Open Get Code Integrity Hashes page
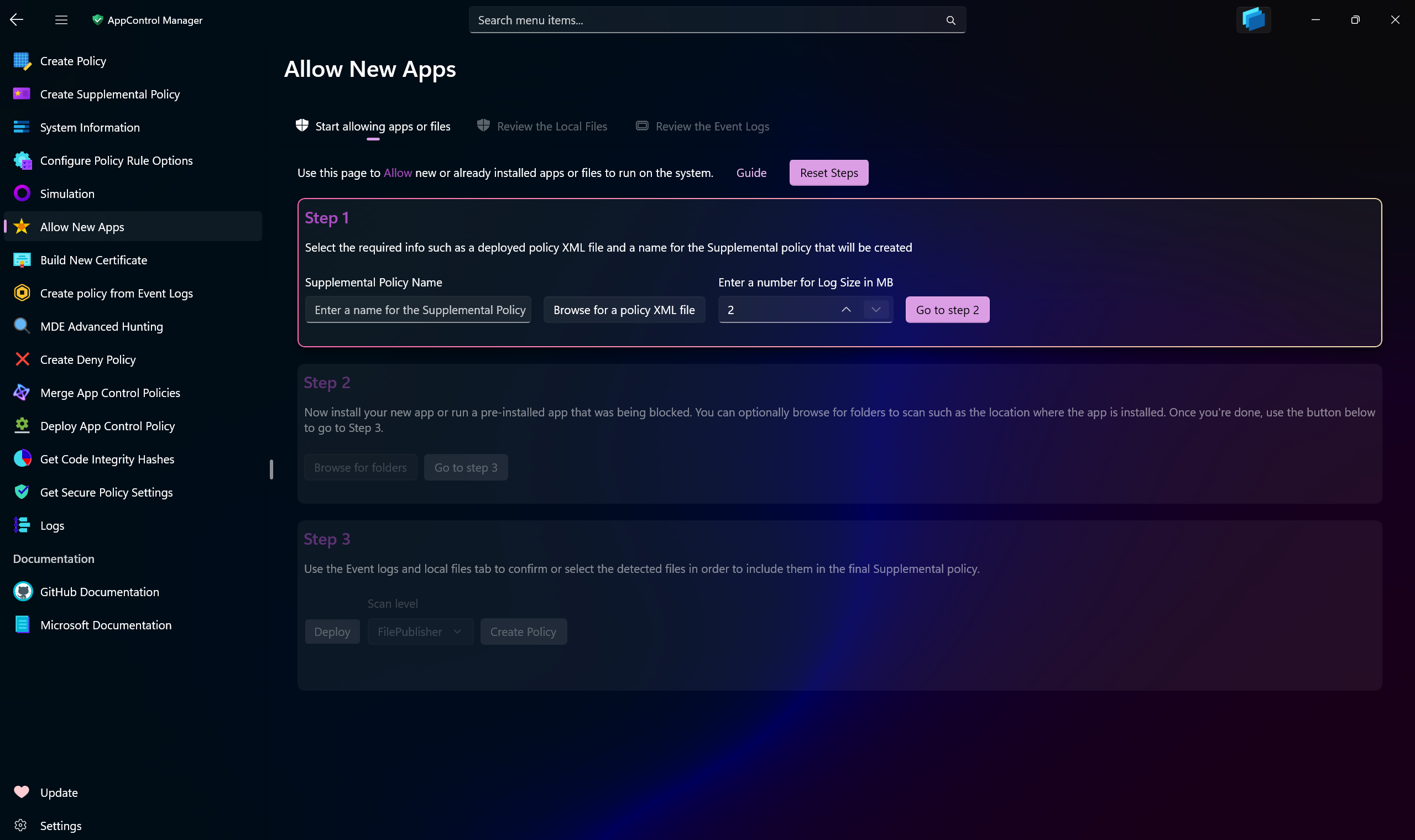The height and width of the screenshot is (840, 1415). click(x=107, y=459)
